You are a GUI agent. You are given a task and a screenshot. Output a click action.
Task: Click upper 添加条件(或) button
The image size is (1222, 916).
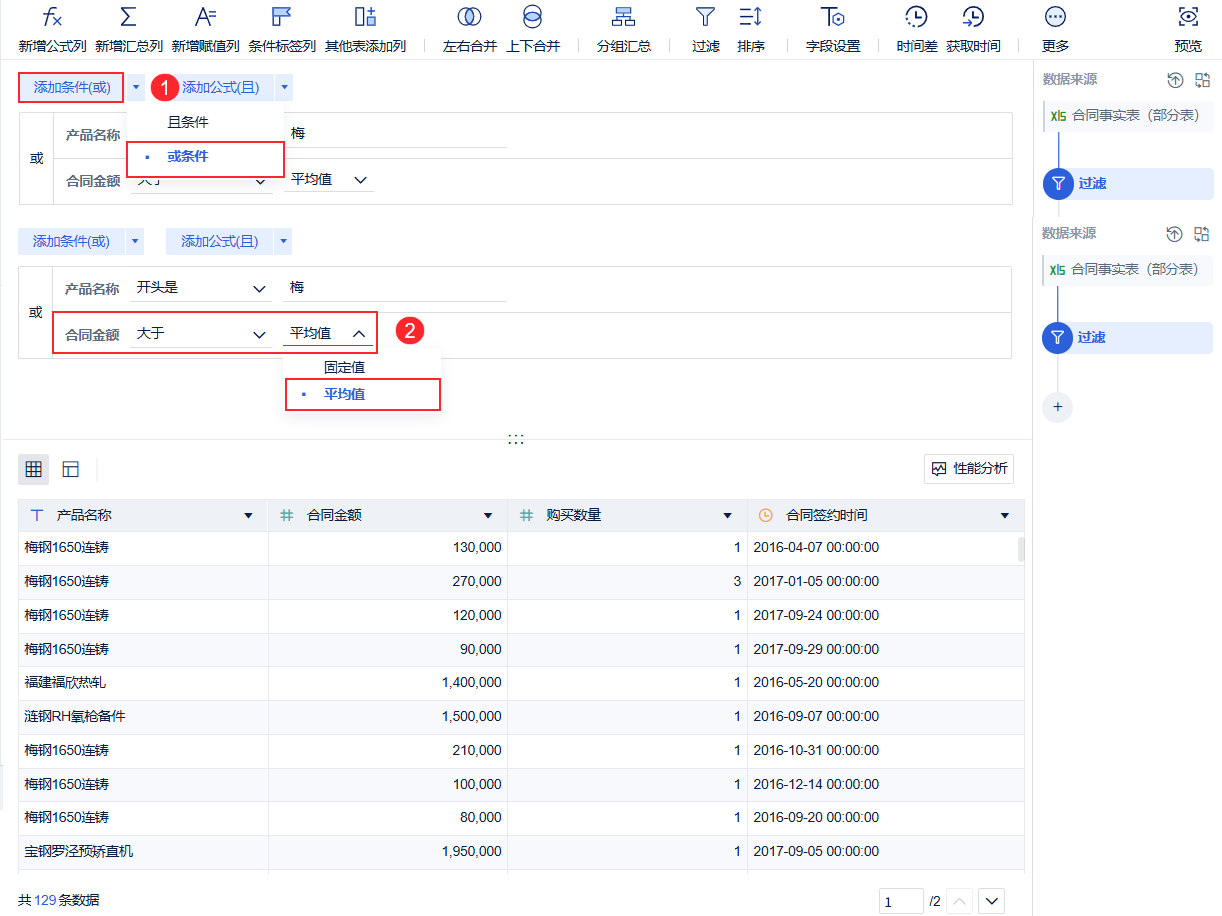click(71, 88)
